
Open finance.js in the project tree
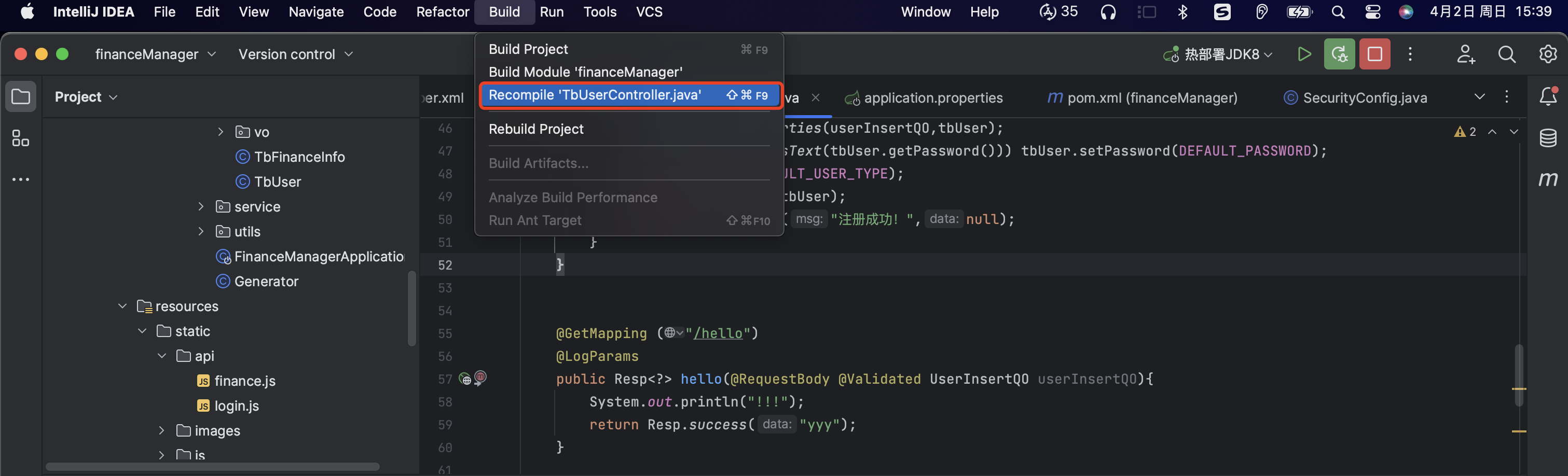245,381
